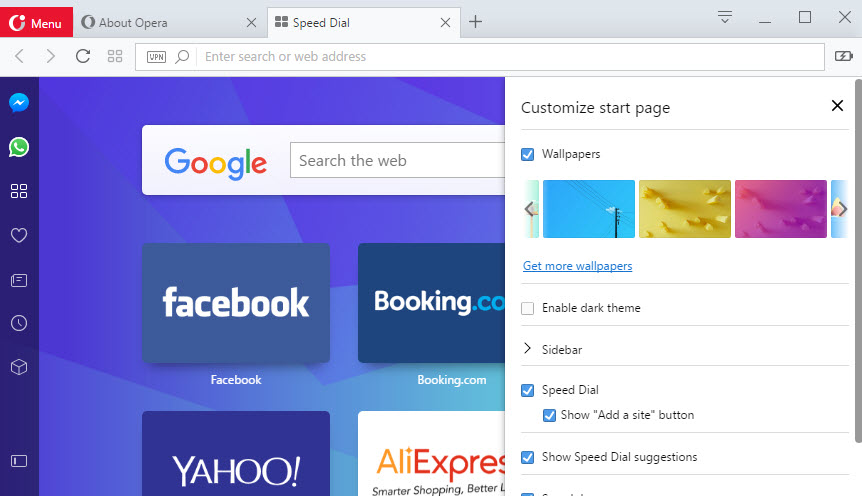Toggle the VPN badge in address bar
Screen dimensions: 862x496
(x=156, y=57)
